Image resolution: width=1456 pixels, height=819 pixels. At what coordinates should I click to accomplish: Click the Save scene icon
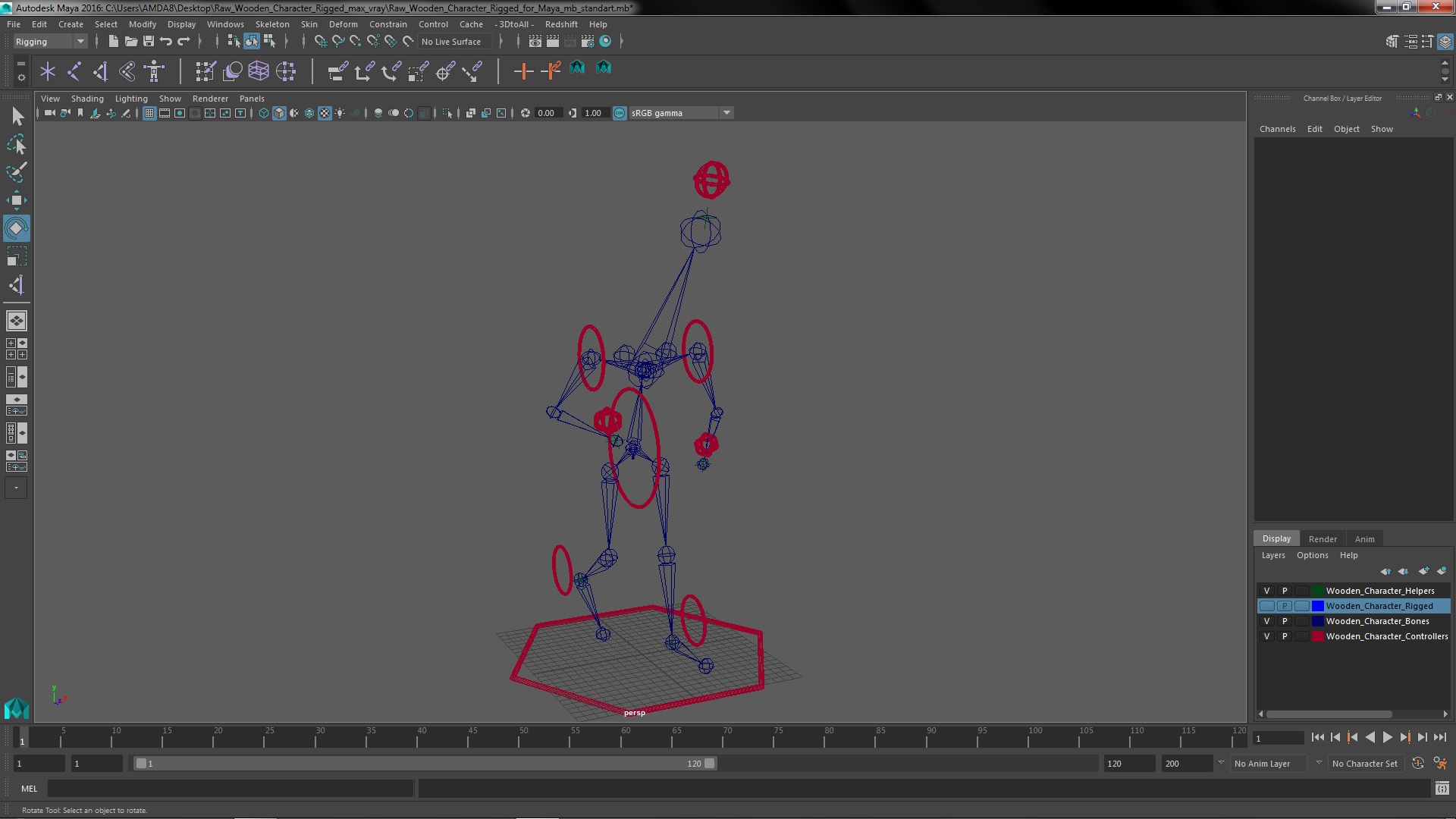(149, 42)
